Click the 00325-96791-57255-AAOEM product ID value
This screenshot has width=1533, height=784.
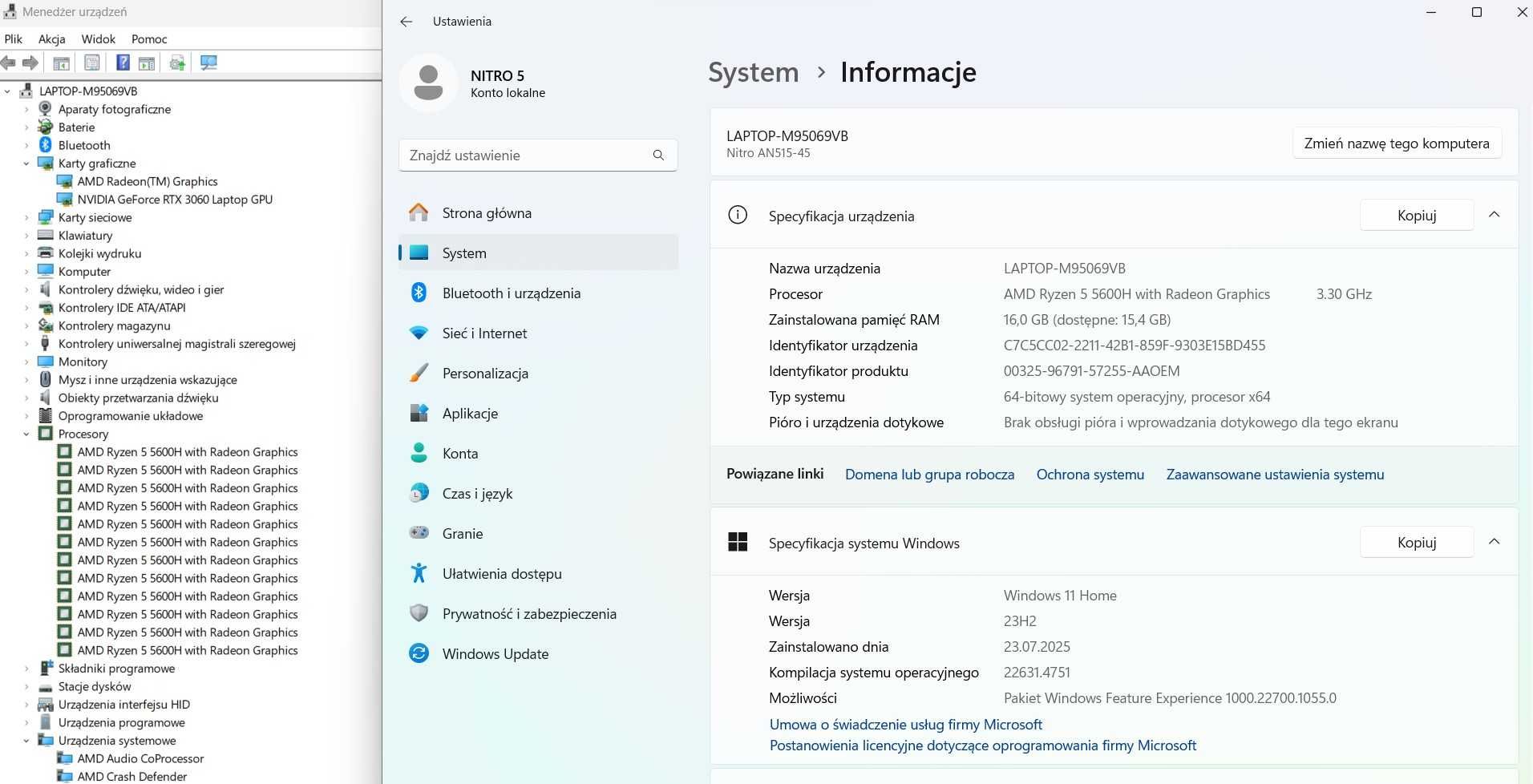coord(1092,371)
